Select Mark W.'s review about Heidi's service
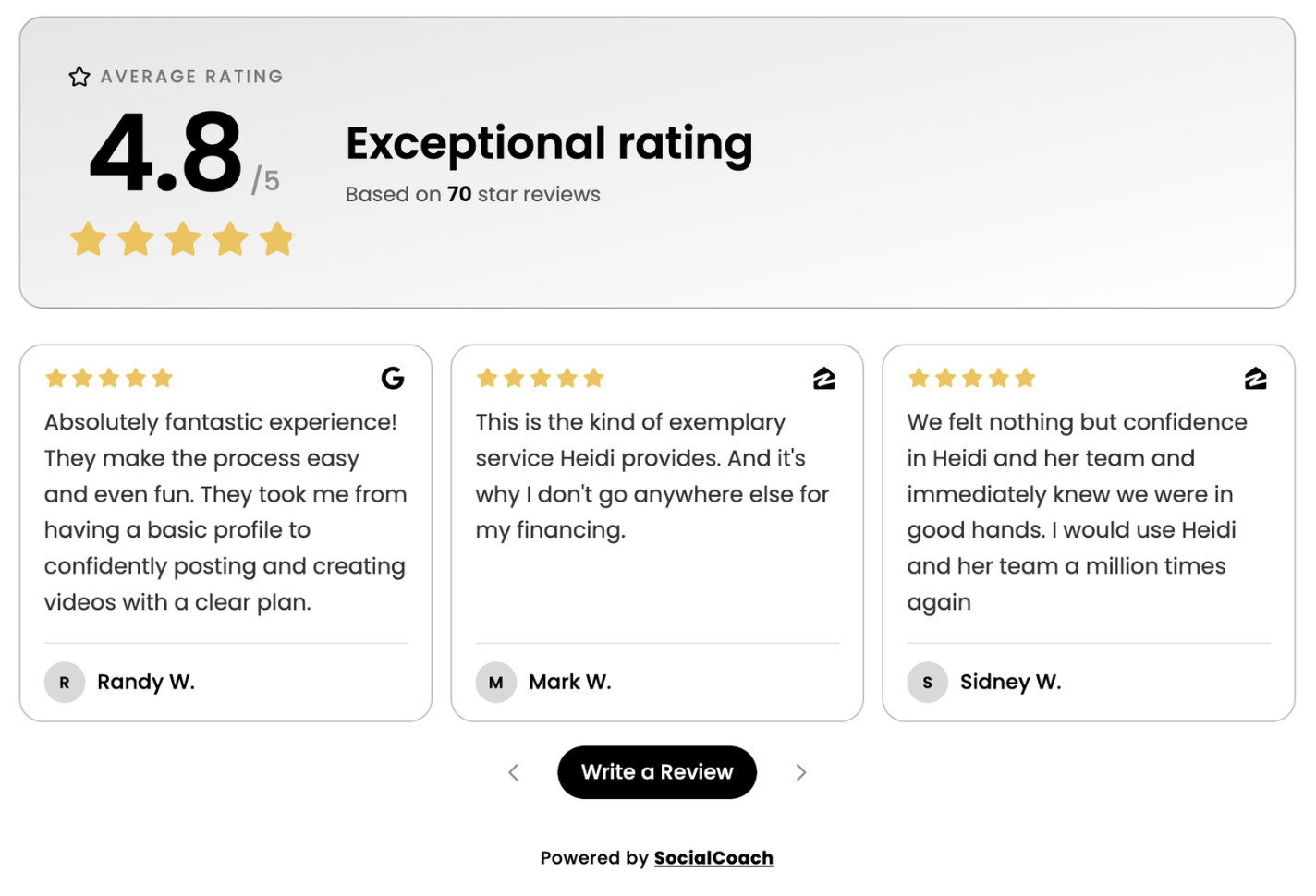 652,476
